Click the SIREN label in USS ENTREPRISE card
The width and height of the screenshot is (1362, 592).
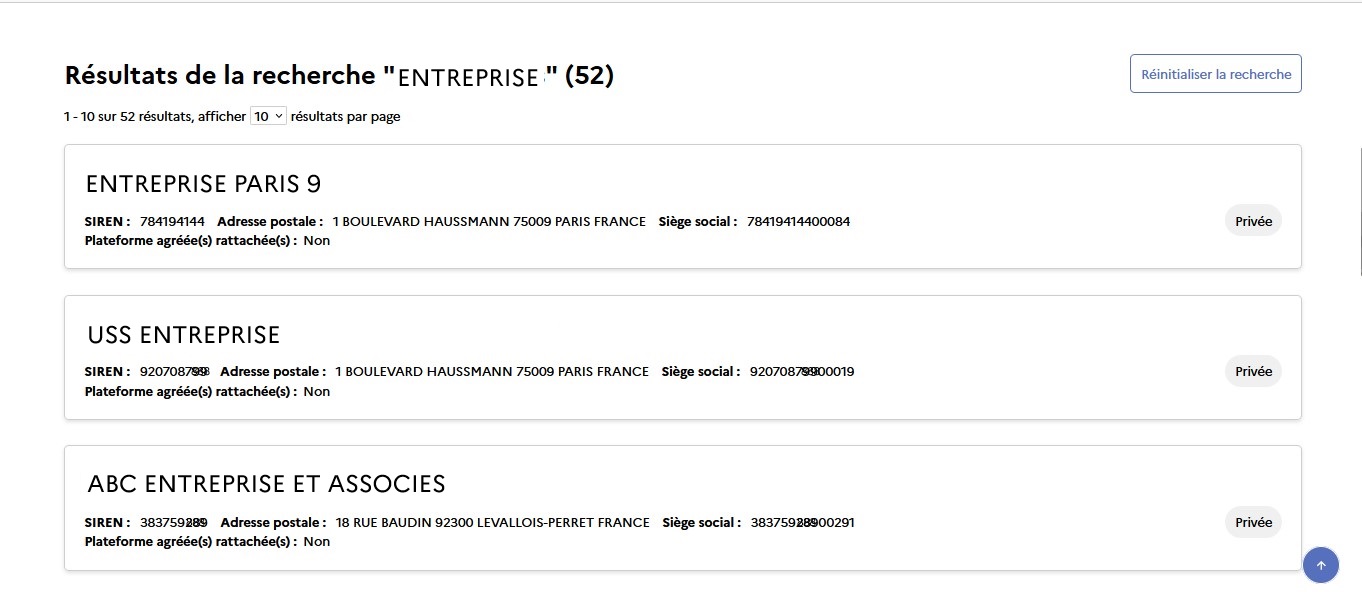(x=108, y=371)
